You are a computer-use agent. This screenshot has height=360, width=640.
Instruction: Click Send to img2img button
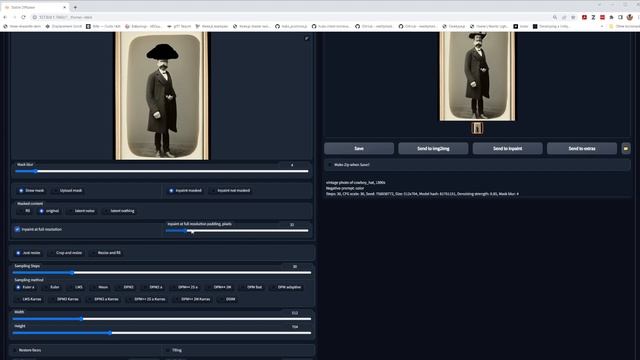433,149
